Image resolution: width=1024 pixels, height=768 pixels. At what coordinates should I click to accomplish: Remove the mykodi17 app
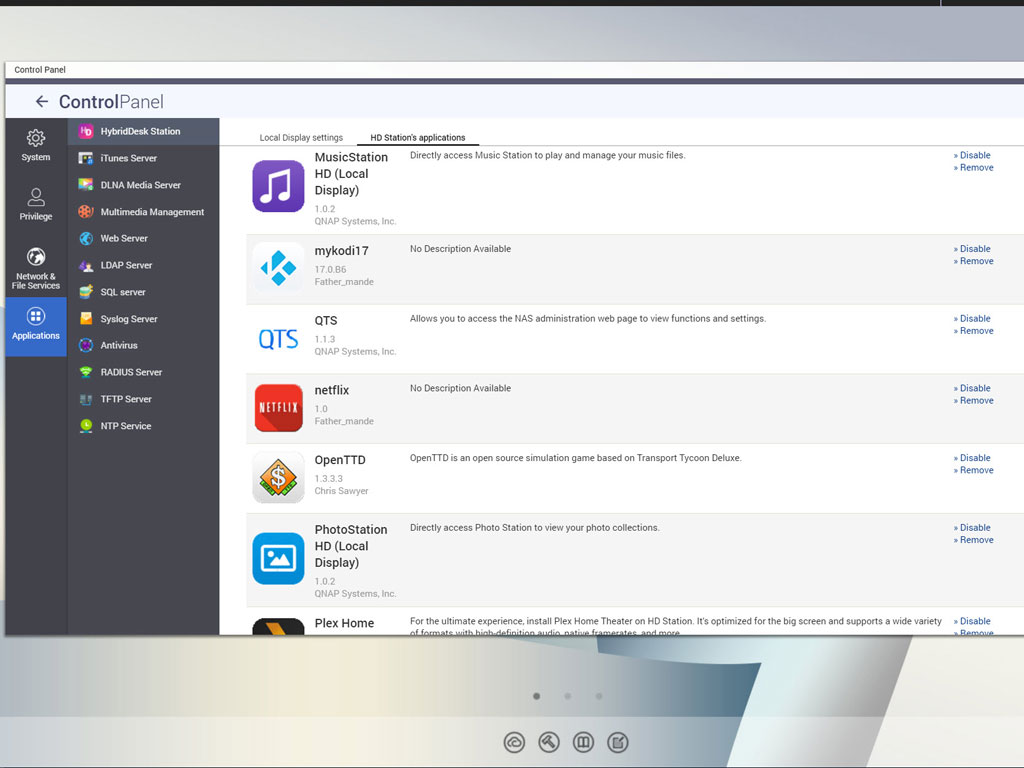(973, 261)
